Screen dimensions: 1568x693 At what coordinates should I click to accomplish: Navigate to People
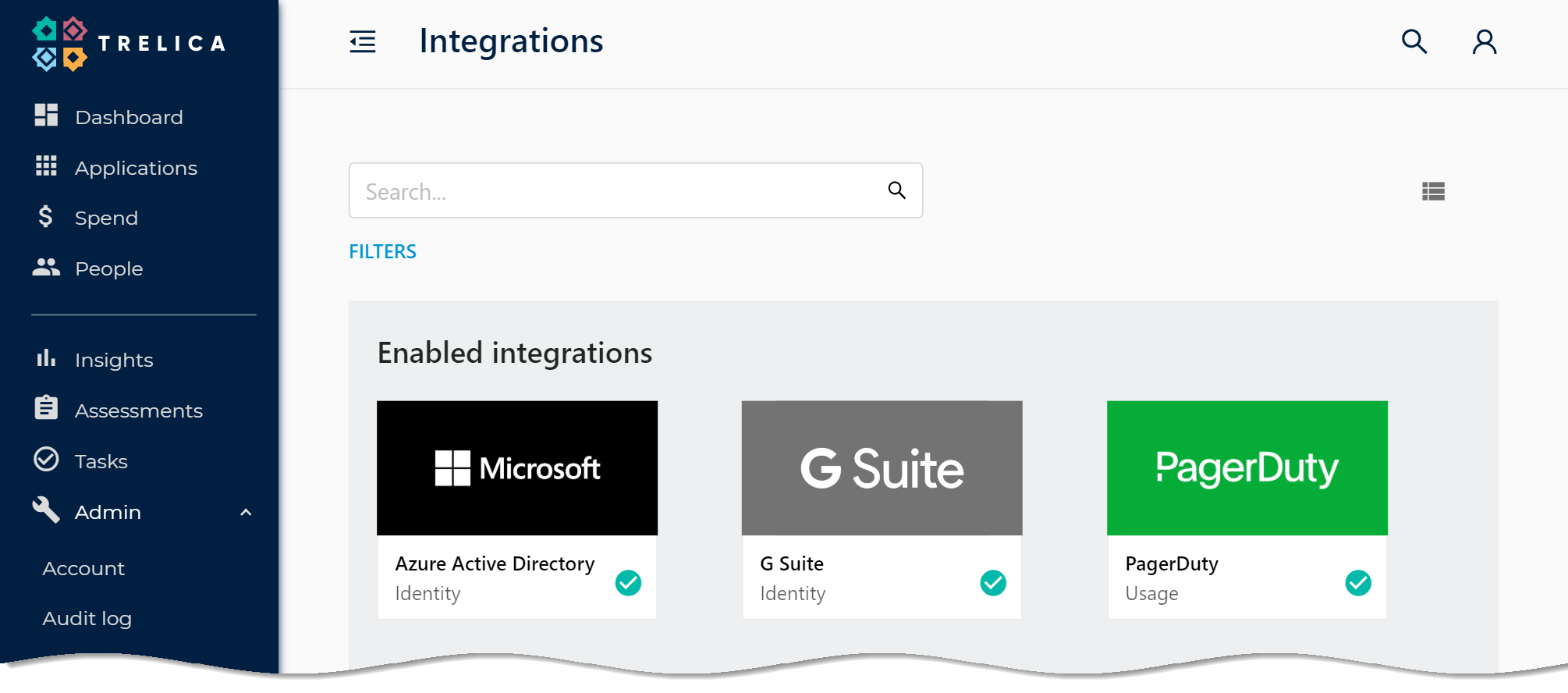[109, 269]
